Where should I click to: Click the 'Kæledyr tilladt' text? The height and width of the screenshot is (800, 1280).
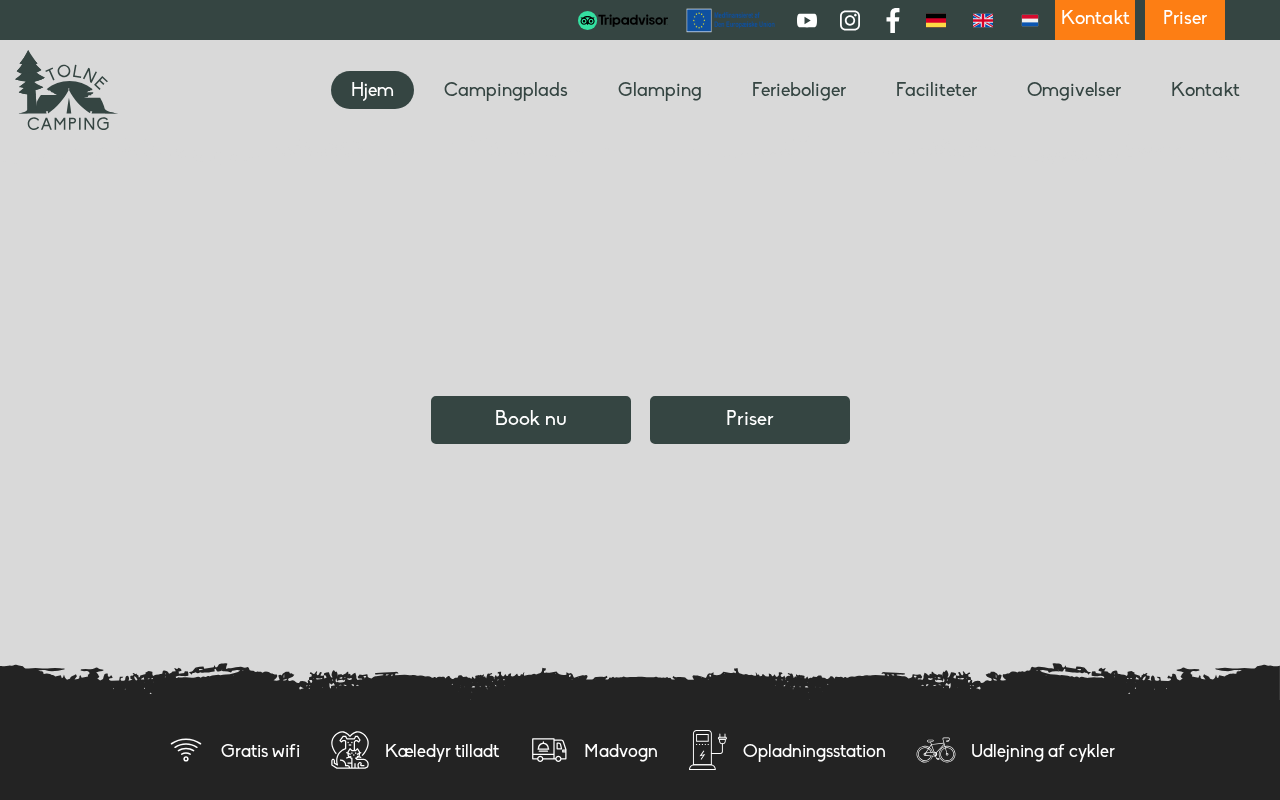442,751
